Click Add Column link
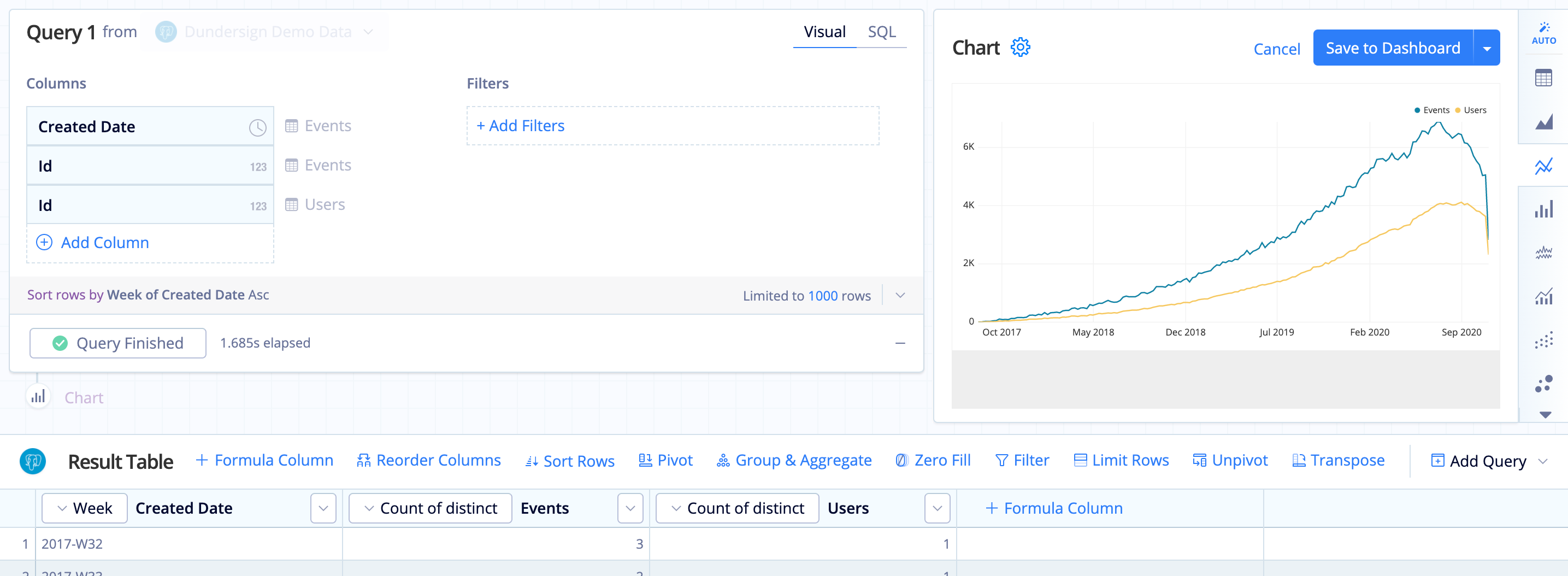The width and height of the screenshot is (1568, 576). pyautogui.click(x=105, y=242)
